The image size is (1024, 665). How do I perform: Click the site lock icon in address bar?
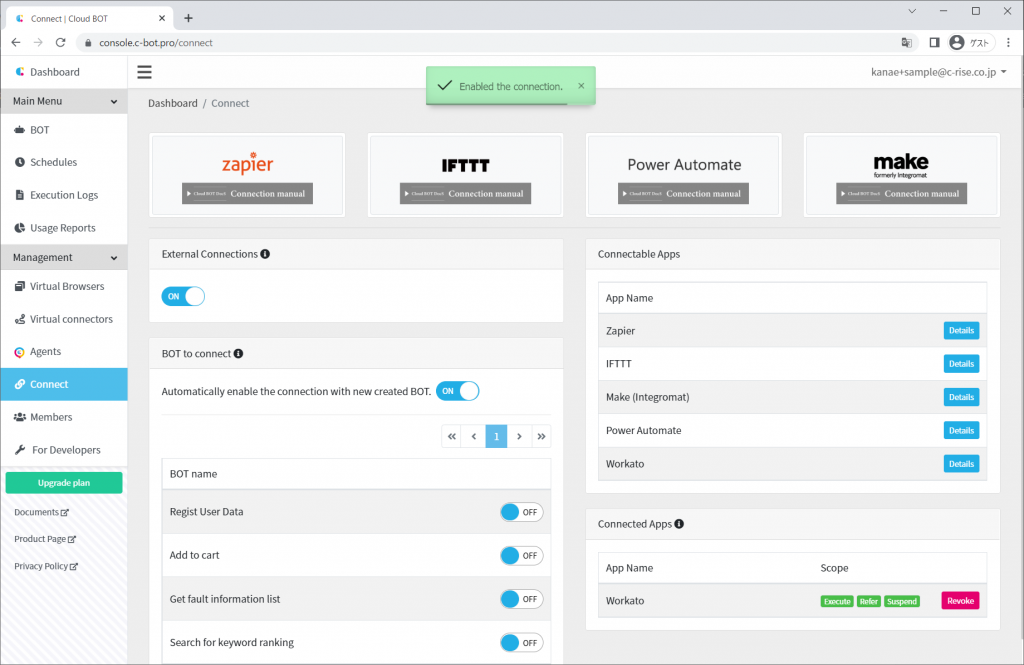[x=88, y=42]
